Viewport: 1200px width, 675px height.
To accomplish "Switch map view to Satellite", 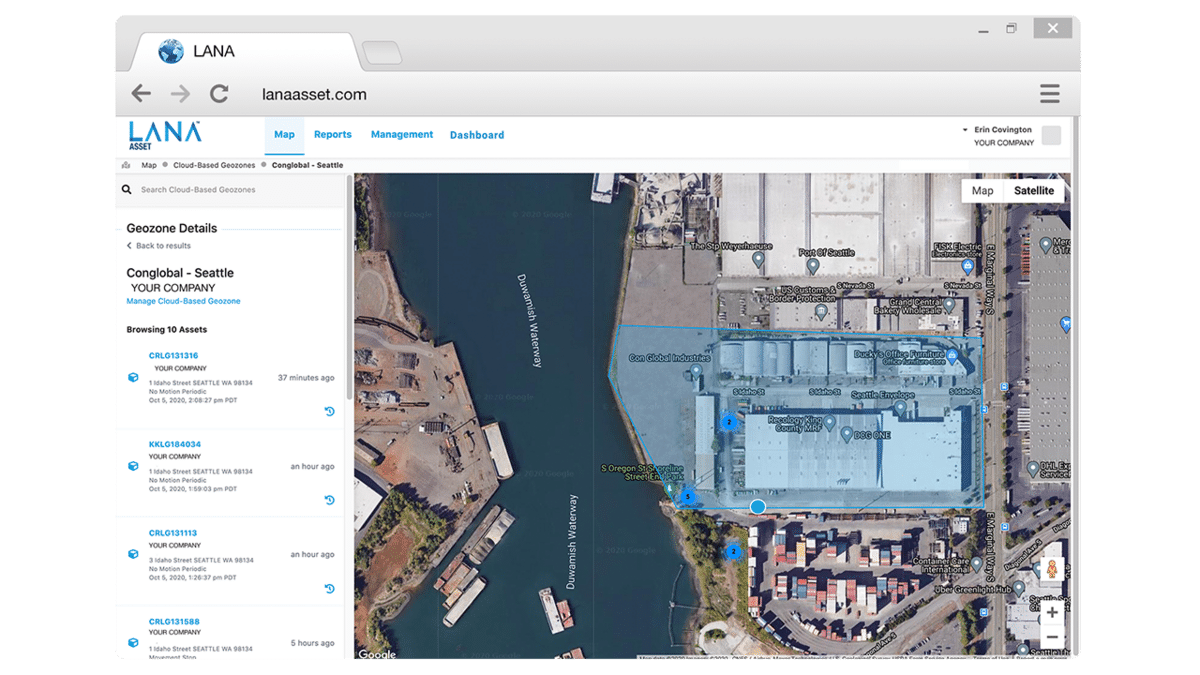I will (1034, 191).
